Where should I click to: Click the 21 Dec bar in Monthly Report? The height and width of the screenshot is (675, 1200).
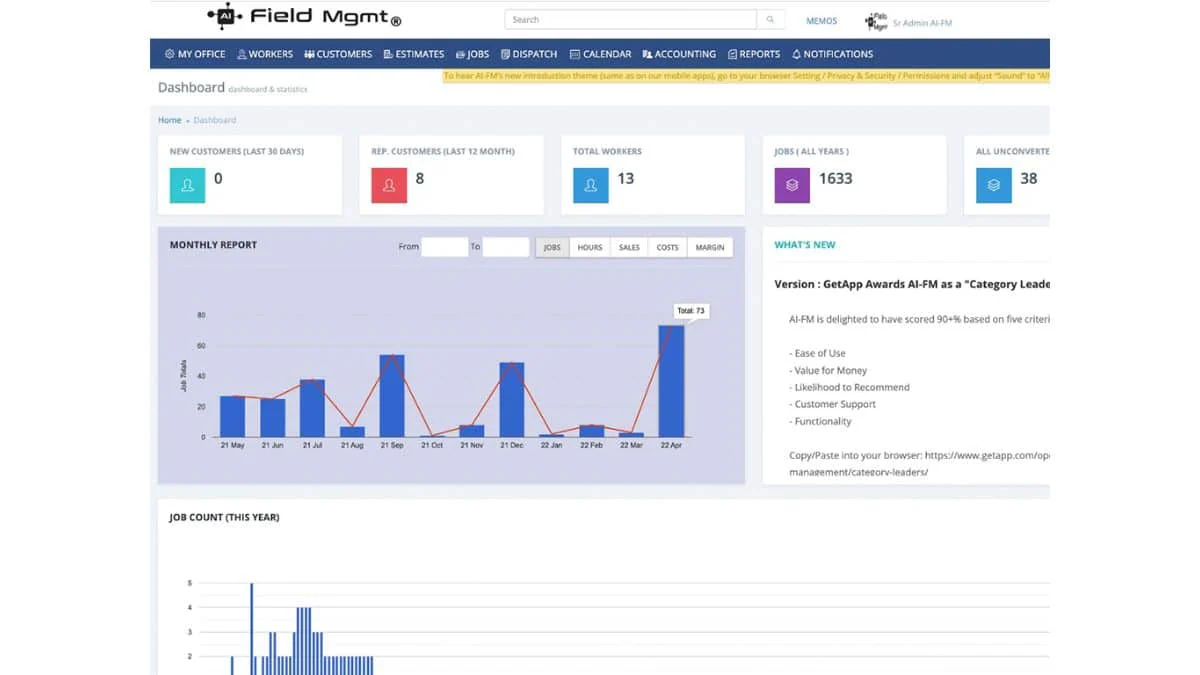512,400
